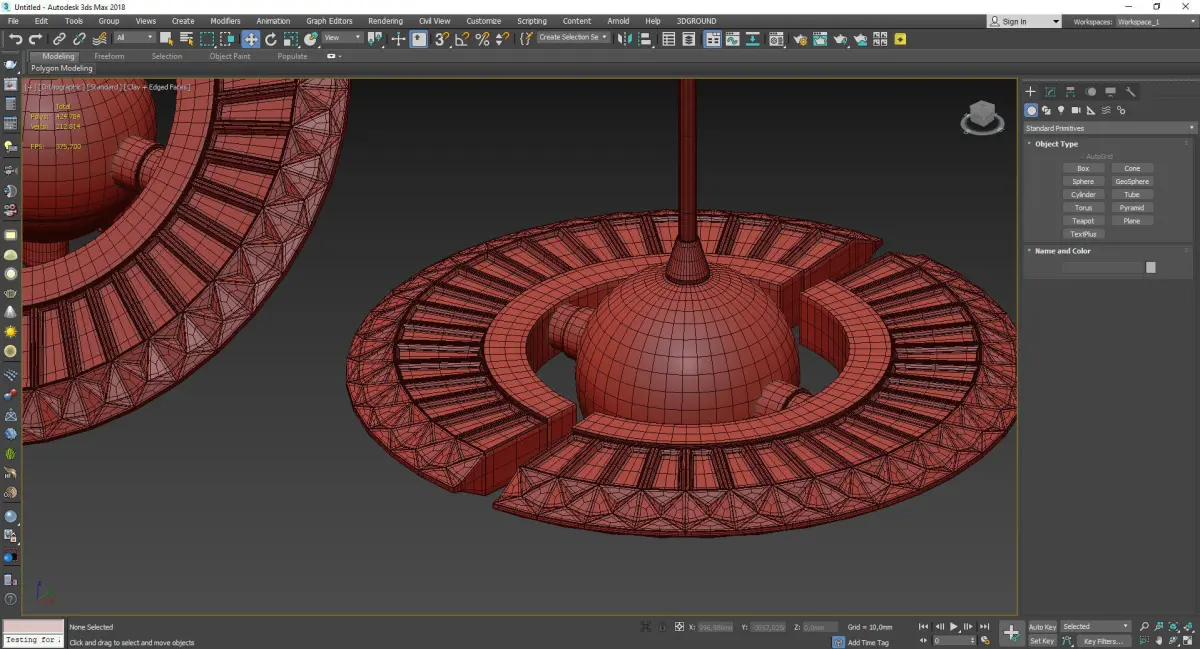Open the Render Setup teapot icon
This screenshot has width=1200, height=649.
pos(800,39)
